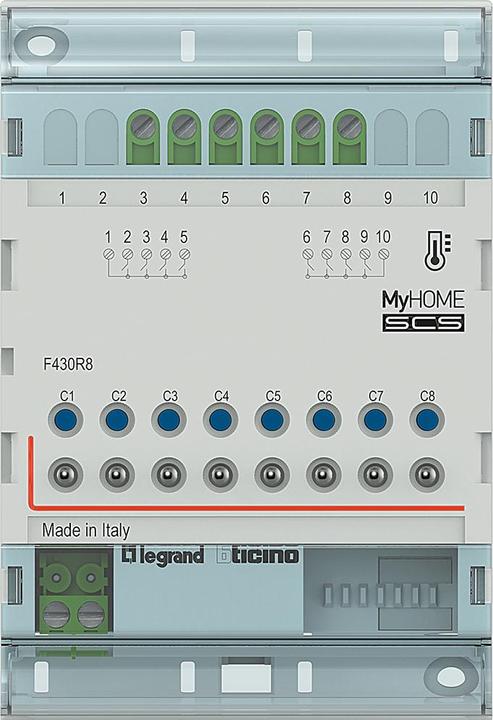Click contact symbol 1 in the left wiring diagram
This screenshot has width=493, height=720.
108,254
